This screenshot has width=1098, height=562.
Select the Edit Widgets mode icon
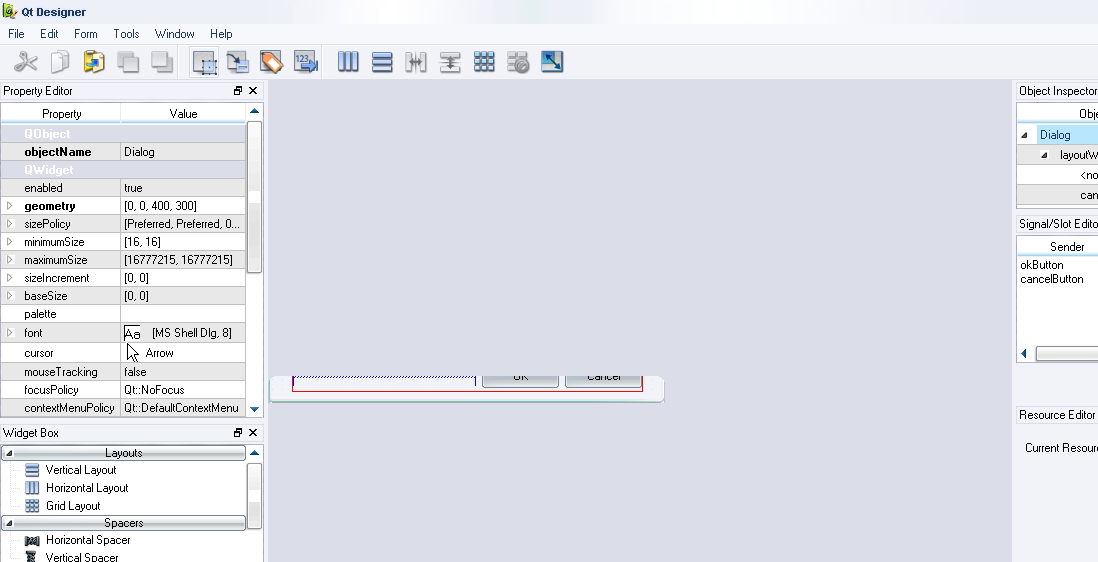pyautogui.click(x=204, y=62)
